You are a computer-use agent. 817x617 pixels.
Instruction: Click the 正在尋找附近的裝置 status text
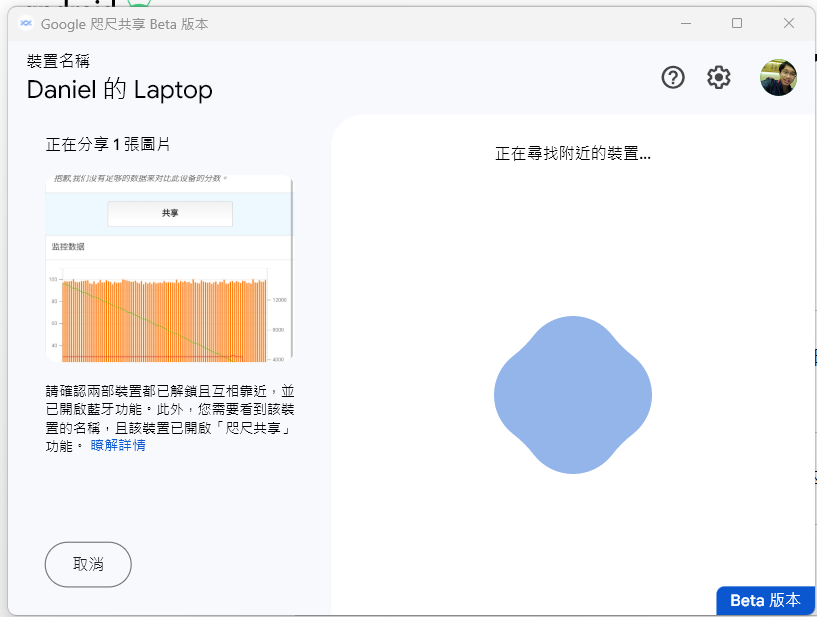click(x=573, y=154)
